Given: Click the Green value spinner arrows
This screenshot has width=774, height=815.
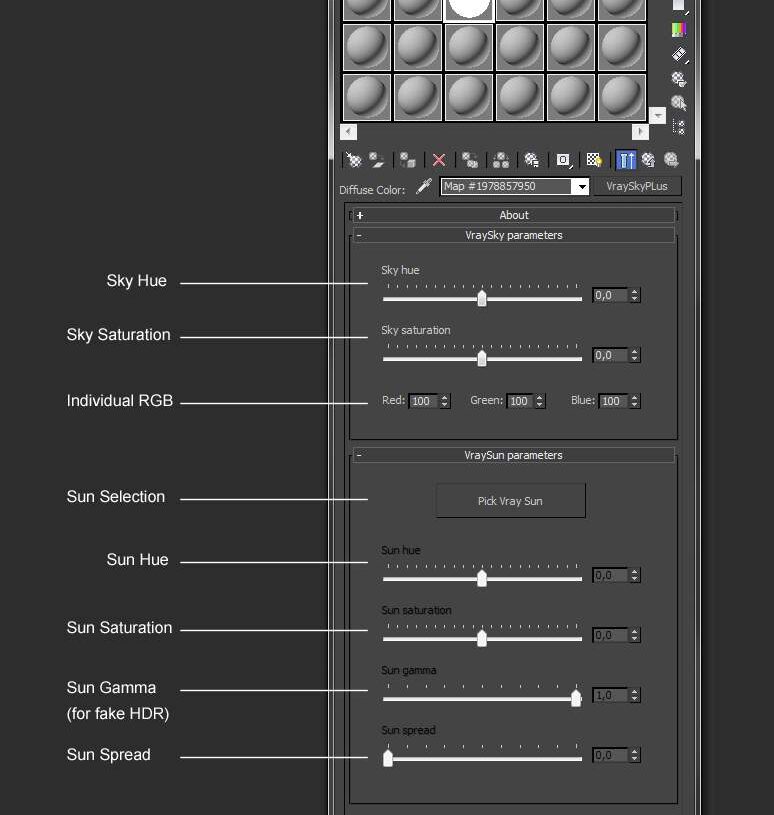Looking at the screenshot, I should pyautogui.click(x=540, y=401).
